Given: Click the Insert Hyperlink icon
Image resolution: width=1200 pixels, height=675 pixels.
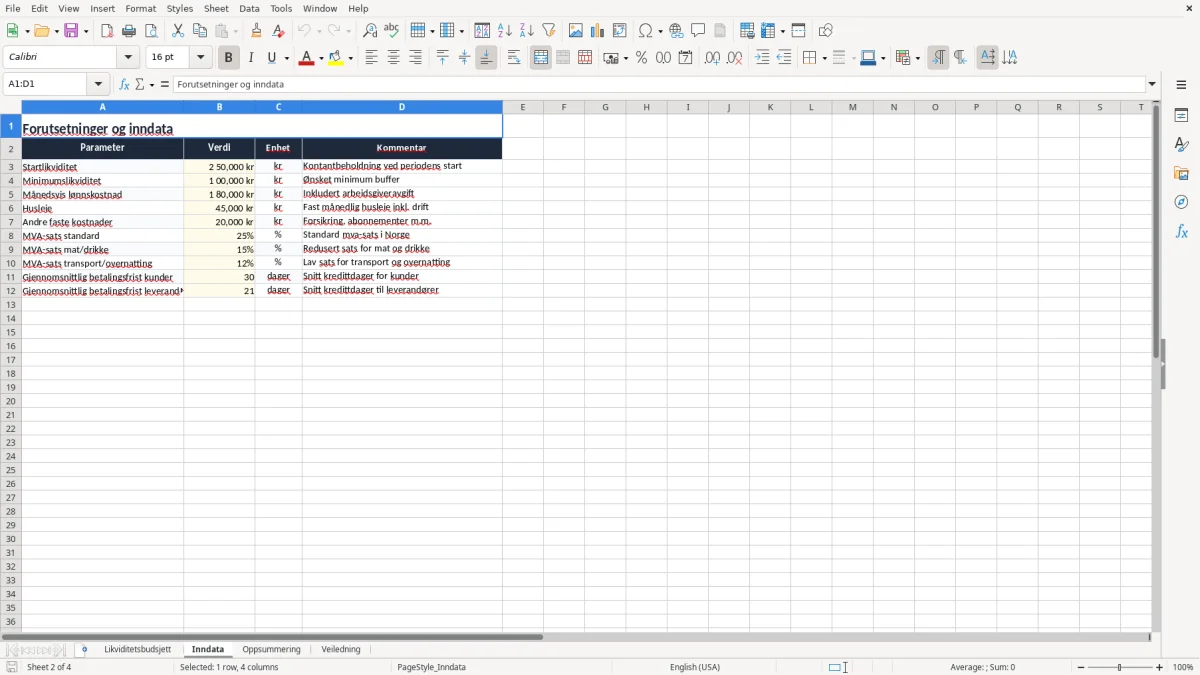Looking at the screenshot, I should pyautogui.click(x=677, y=31).
